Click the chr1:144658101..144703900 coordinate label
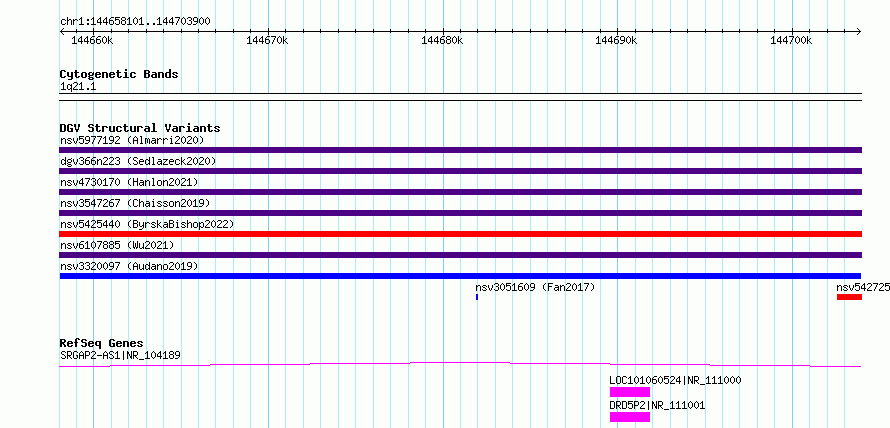 135,22
